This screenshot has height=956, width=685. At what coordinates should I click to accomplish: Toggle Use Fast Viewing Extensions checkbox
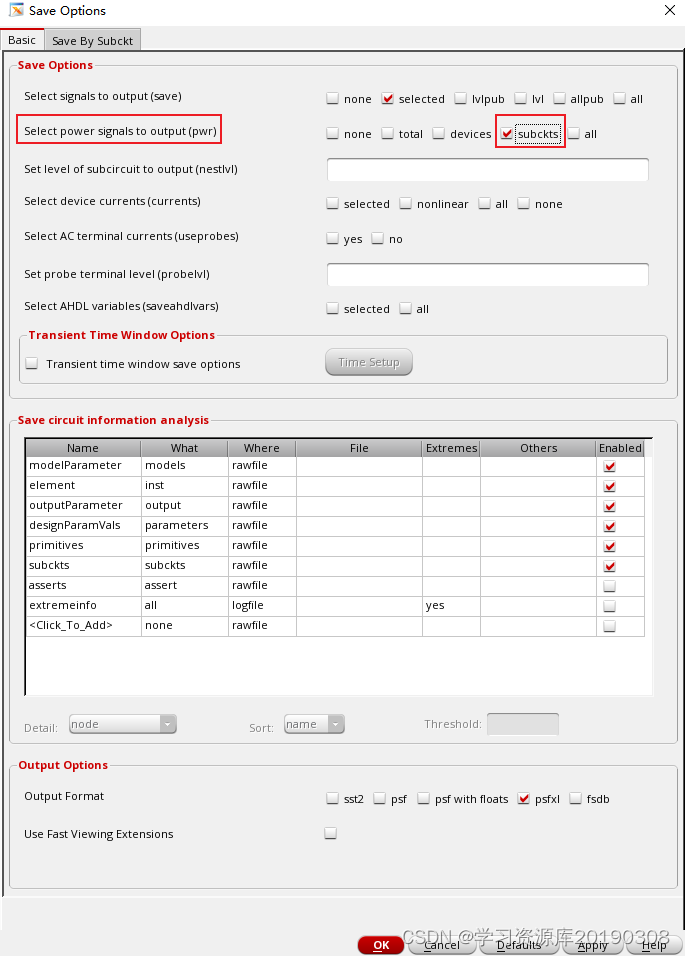pyautogui.click(x=331, y=833)
